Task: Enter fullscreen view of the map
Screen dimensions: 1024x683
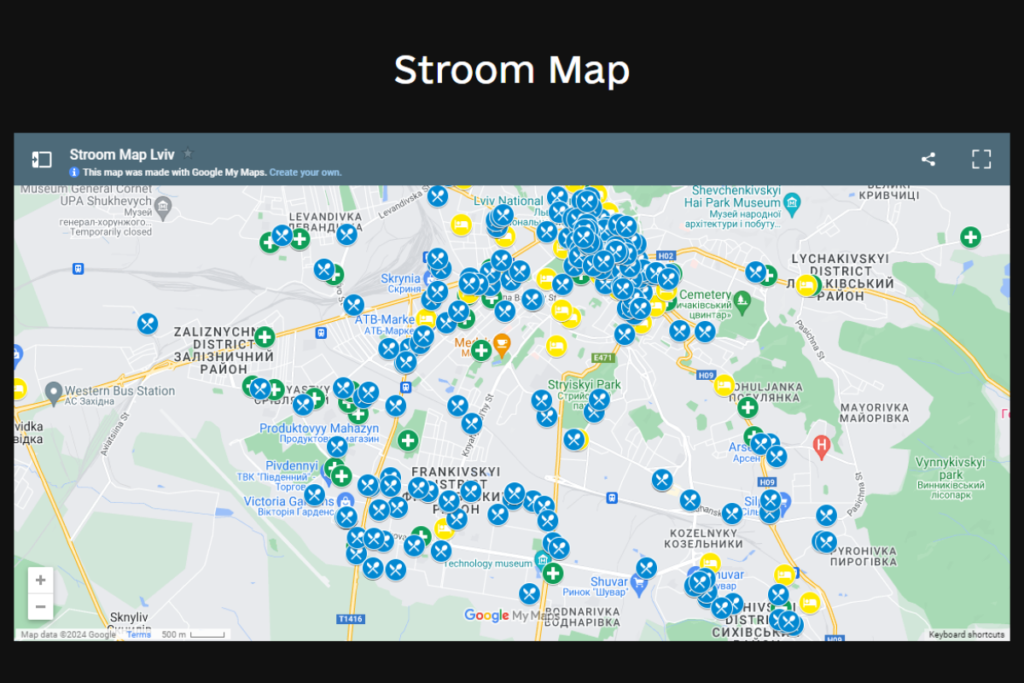Action: pos(980,158)
